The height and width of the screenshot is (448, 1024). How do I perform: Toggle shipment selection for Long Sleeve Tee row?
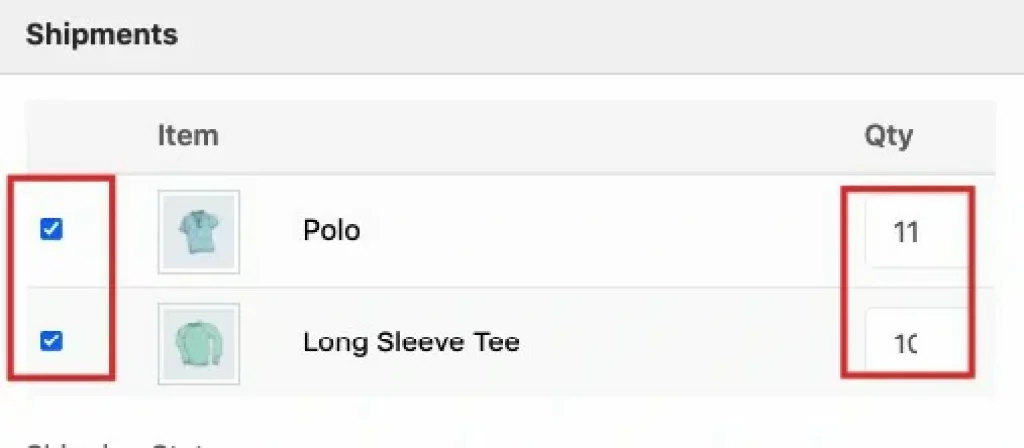click(x=51, y=340)
